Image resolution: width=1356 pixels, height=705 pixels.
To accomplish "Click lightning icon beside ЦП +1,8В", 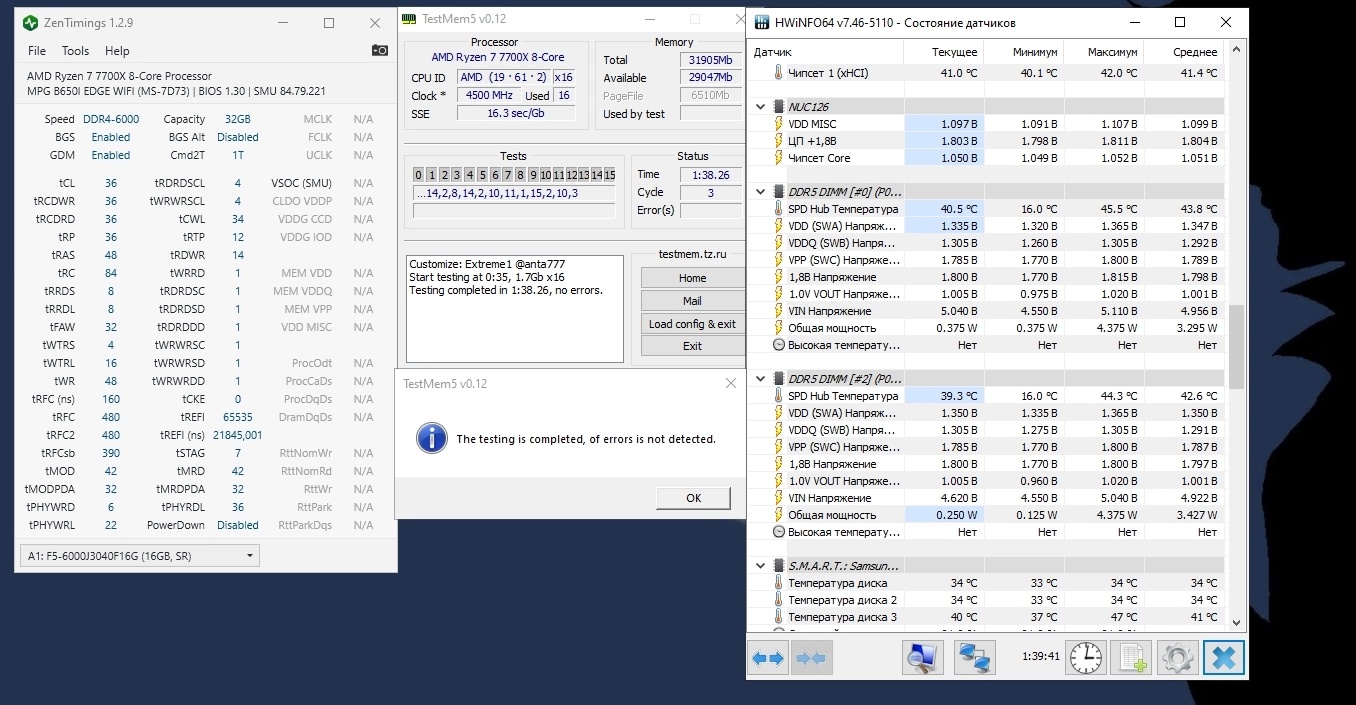I will (x=779, y=141).
